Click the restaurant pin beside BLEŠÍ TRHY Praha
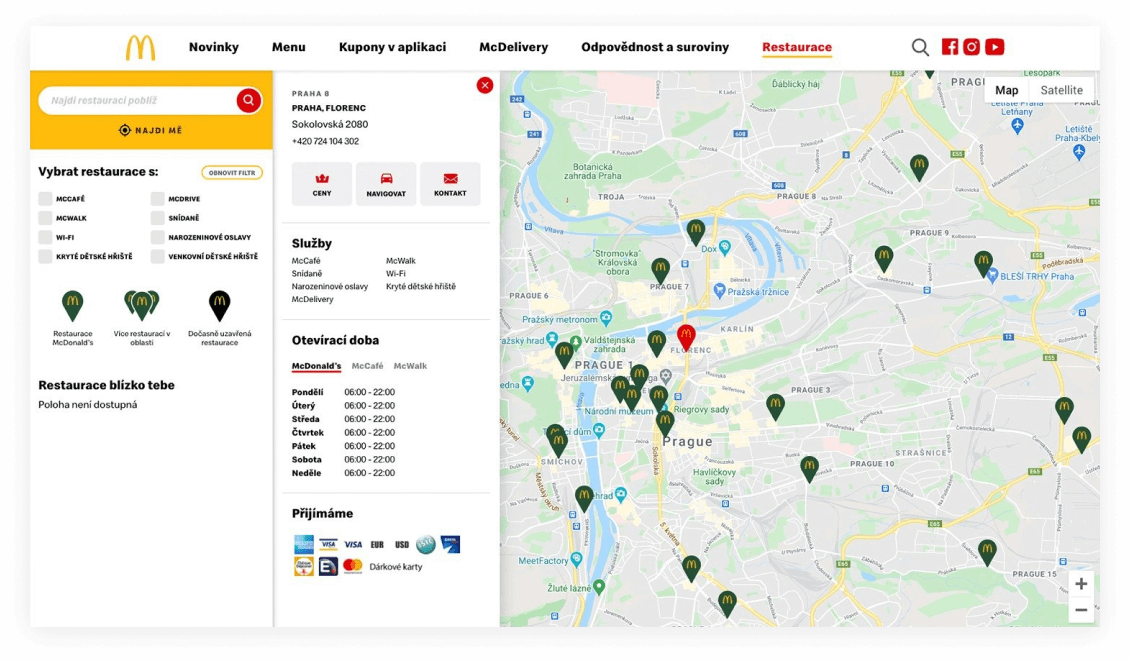The height and width of the screenshot is (661, 1130). pos(983,263)
